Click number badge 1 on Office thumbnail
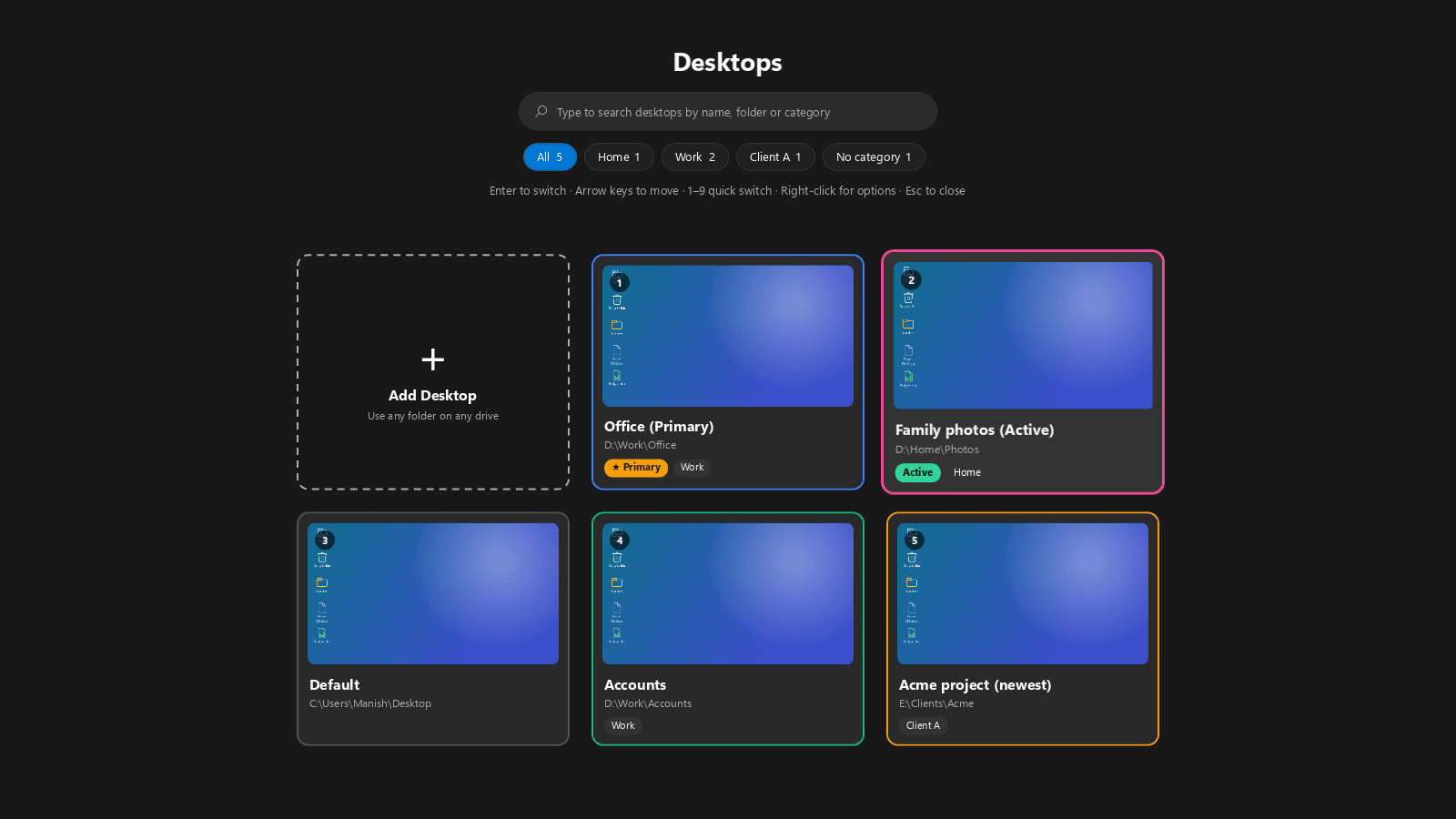The height and width of the screenshot is (819, 1456). click(x=620, y=283)
